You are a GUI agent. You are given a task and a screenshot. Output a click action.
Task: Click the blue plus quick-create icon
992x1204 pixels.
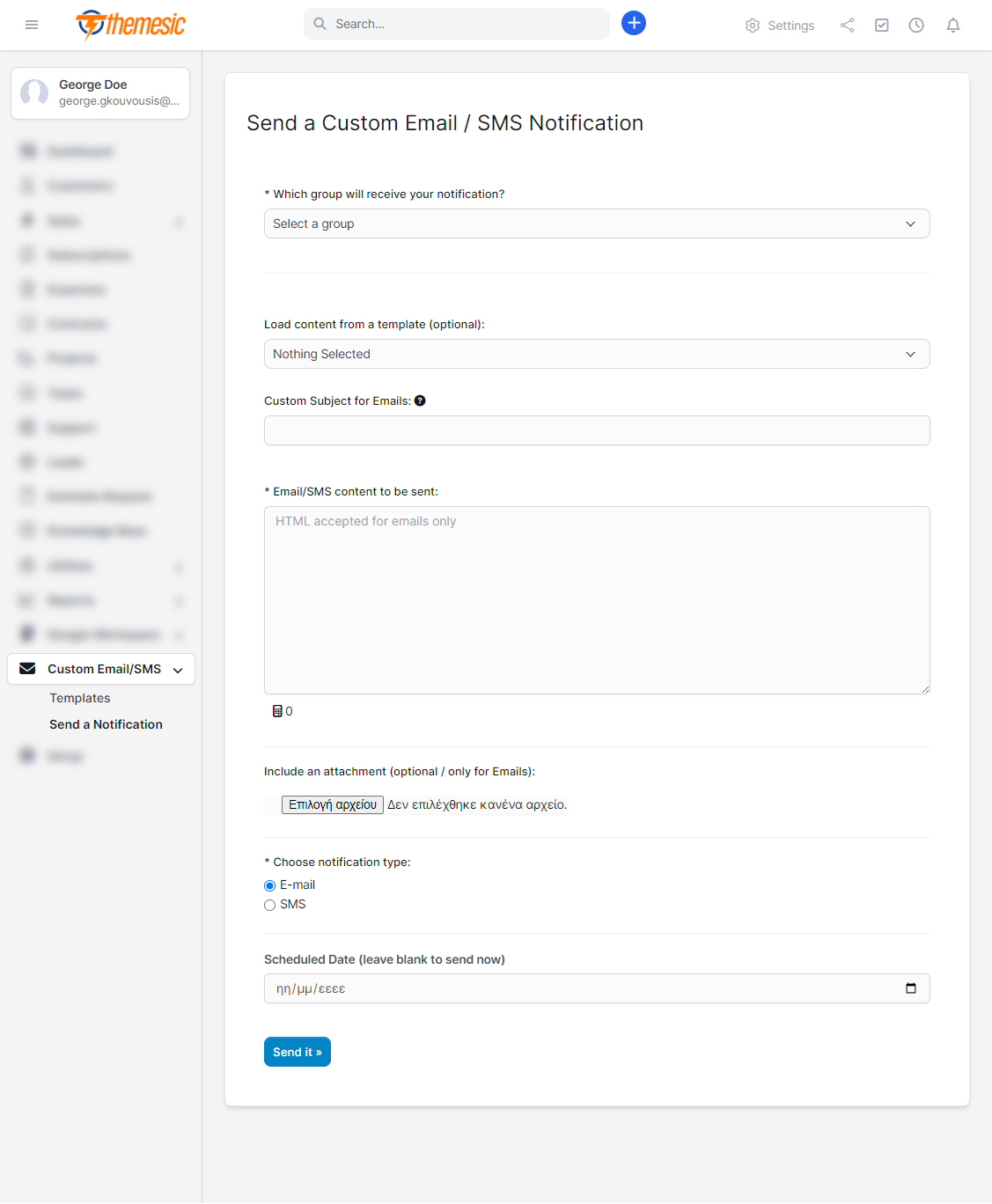pyautogui.click(x=634, y=24)
